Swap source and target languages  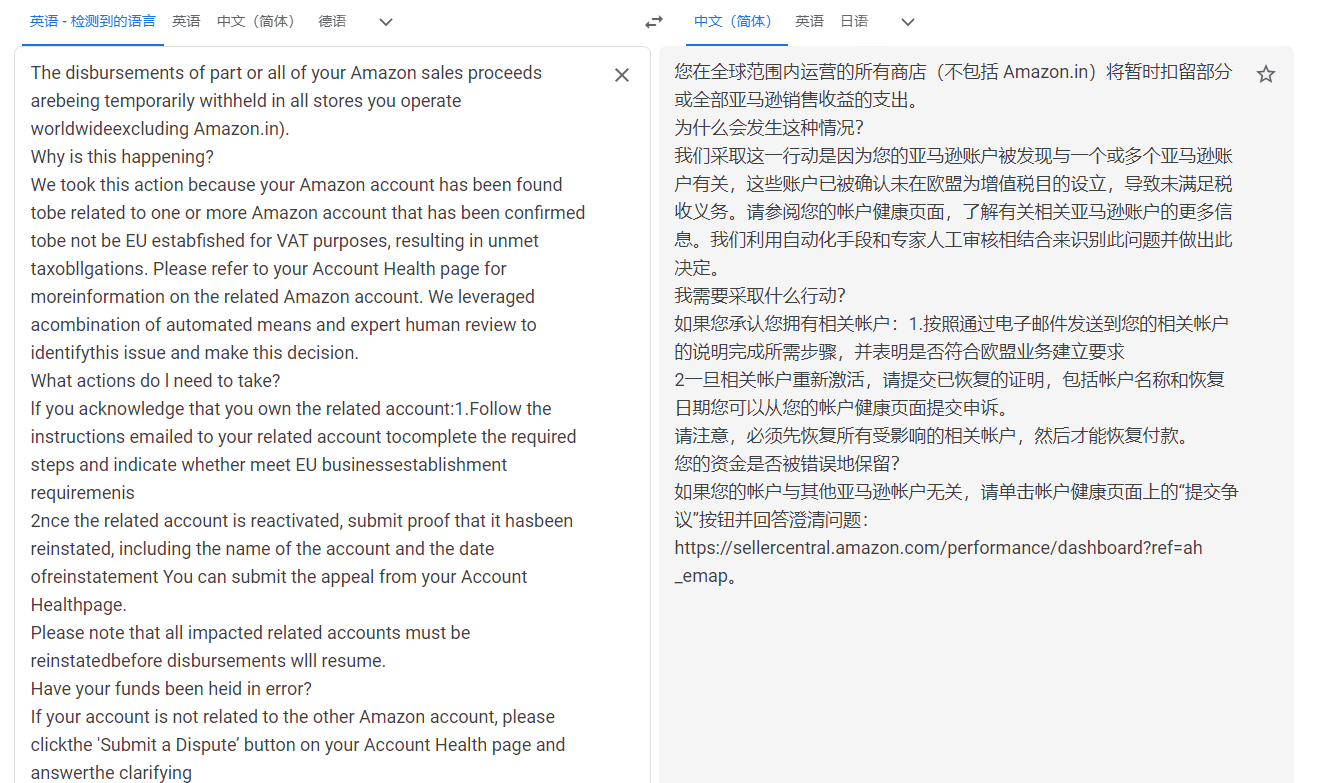(653, 22)
